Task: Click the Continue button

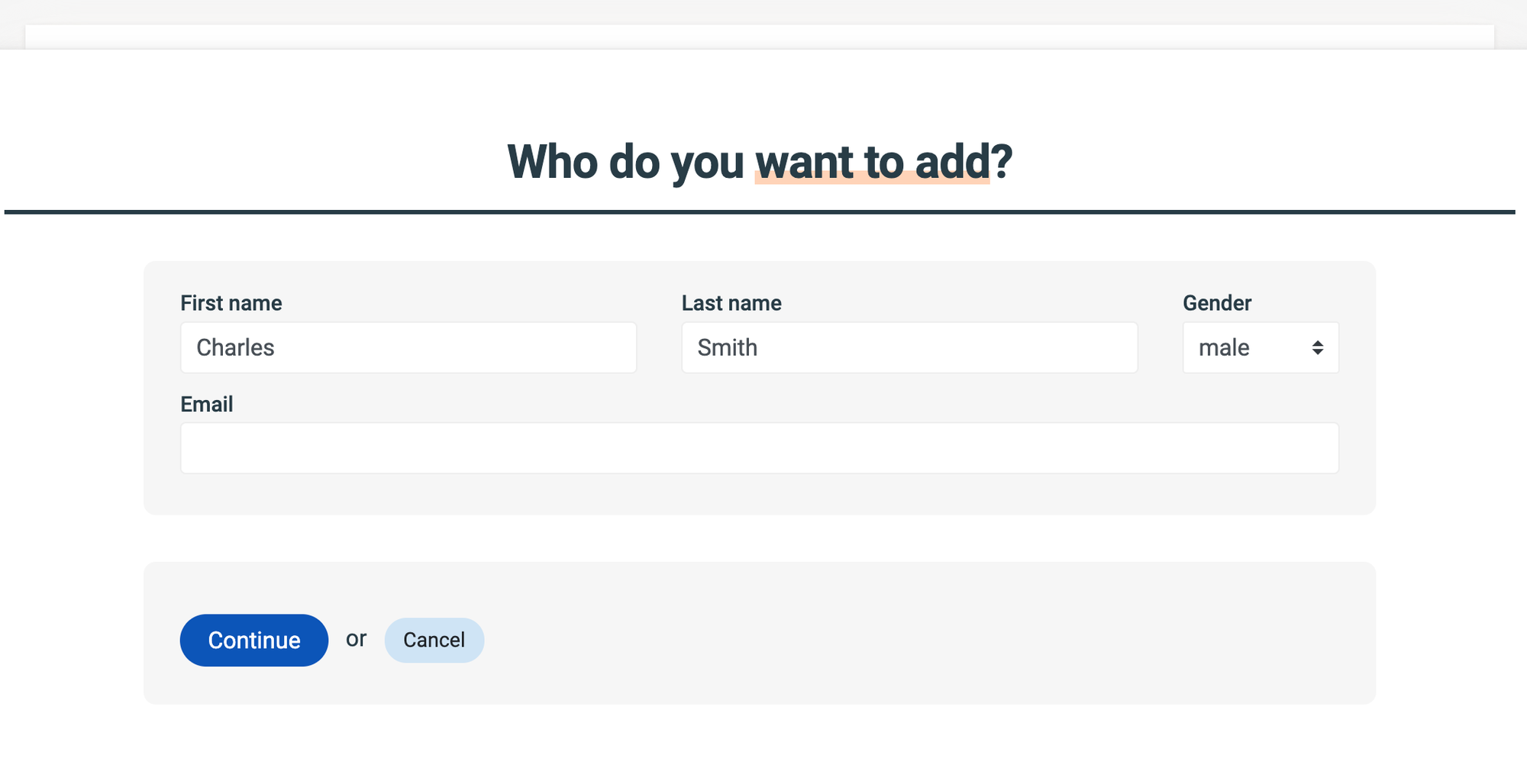Action: click(254, 640)
